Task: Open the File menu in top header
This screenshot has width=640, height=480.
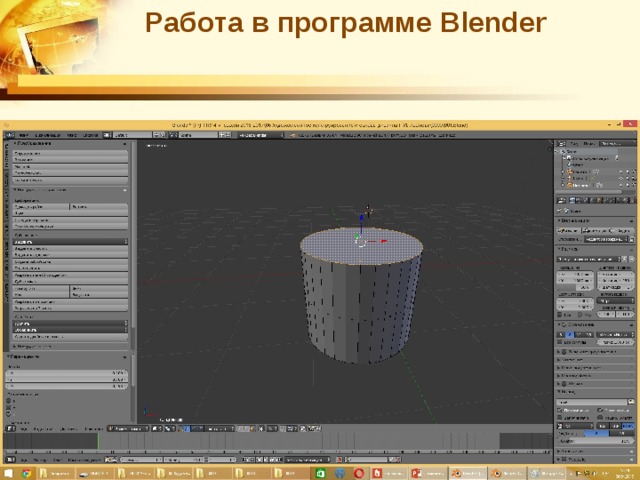Action: click(x=24, y=135)
